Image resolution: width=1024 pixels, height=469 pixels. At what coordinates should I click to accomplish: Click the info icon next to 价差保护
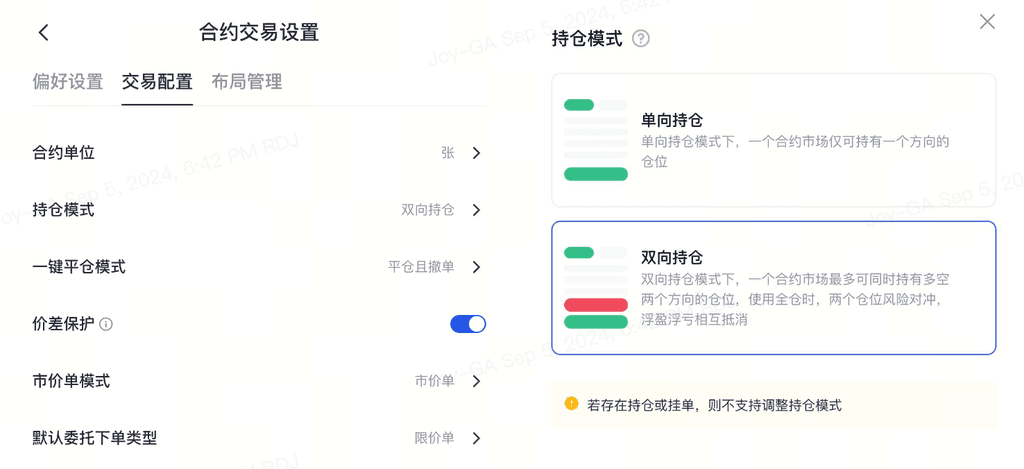coord(106,324)
